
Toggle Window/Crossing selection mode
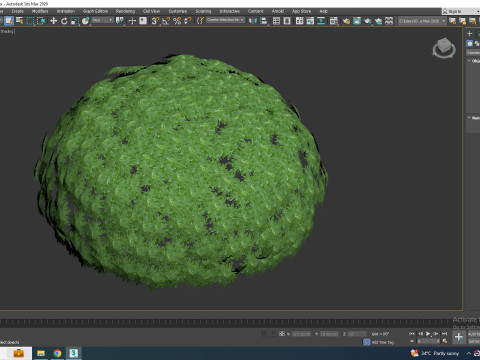tap(41, 21)
